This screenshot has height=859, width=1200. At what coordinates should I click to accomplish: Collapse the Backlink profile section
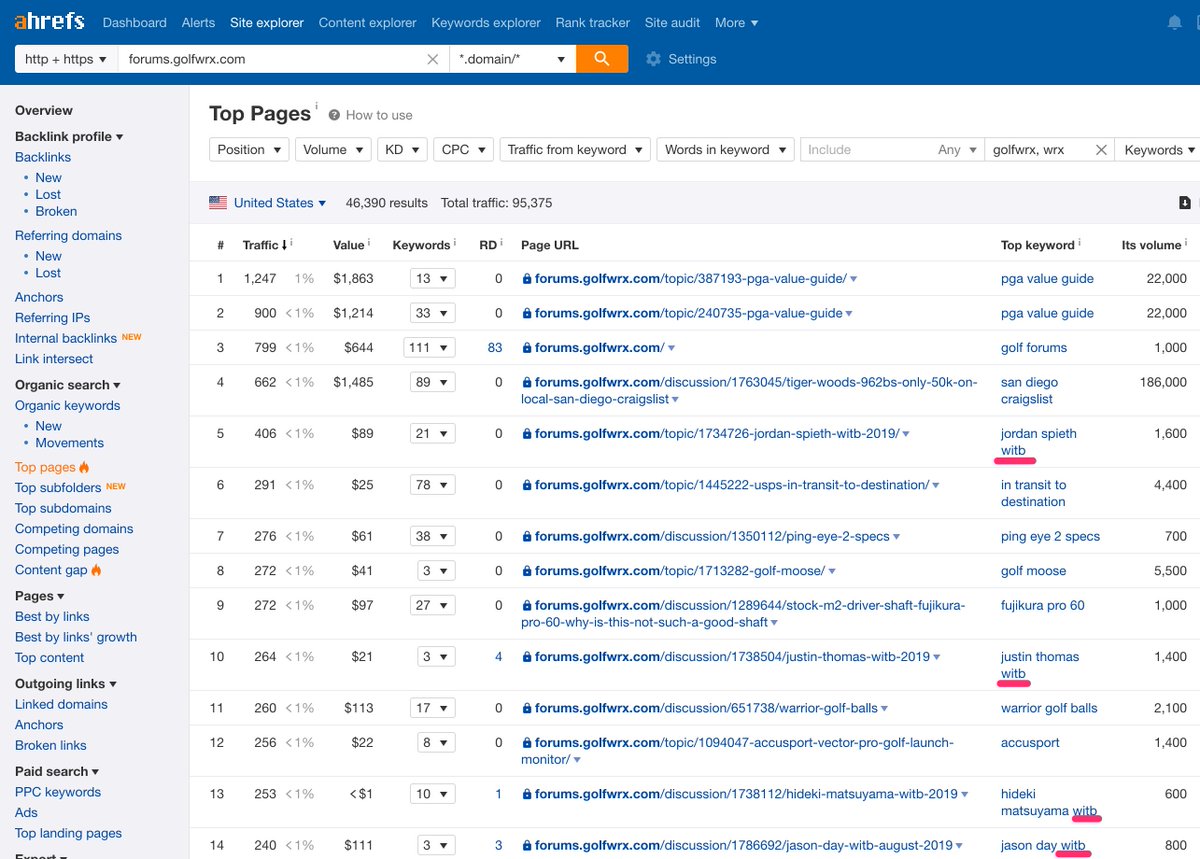(69, 136)
